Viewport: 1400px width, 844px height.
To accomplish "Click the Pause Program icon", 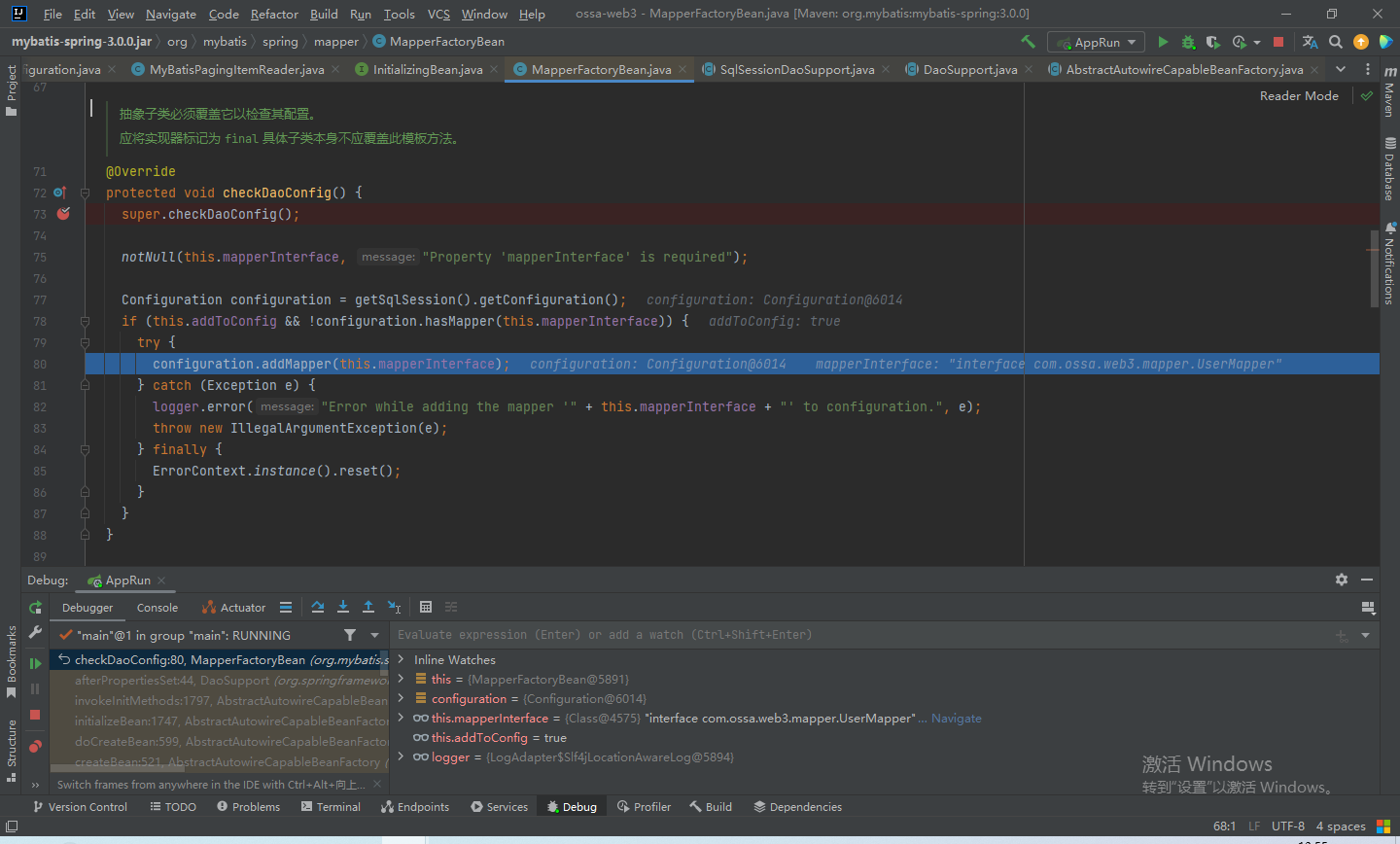I will (36, 688).
